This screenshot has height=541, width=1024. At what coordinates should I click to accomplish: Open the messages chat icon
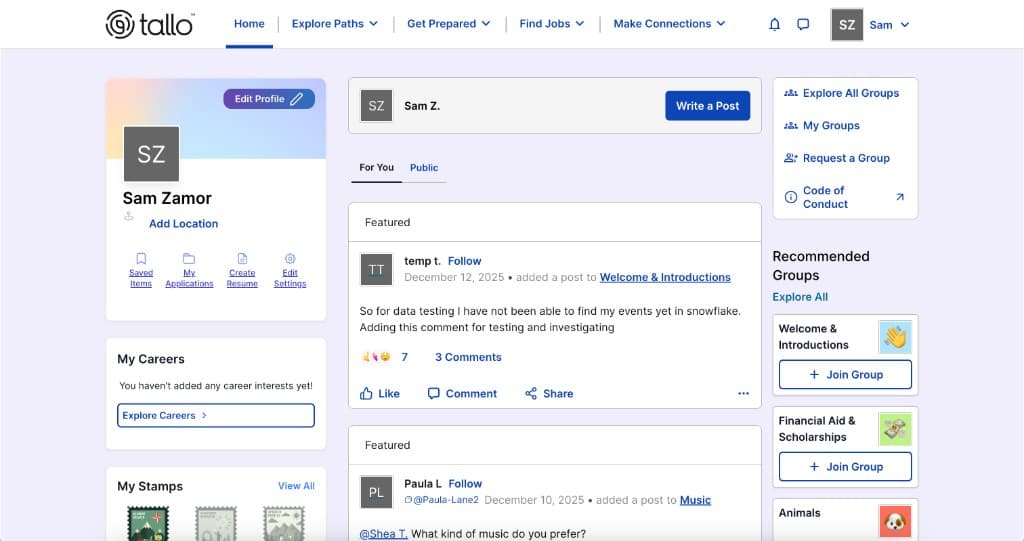[803, 25]
